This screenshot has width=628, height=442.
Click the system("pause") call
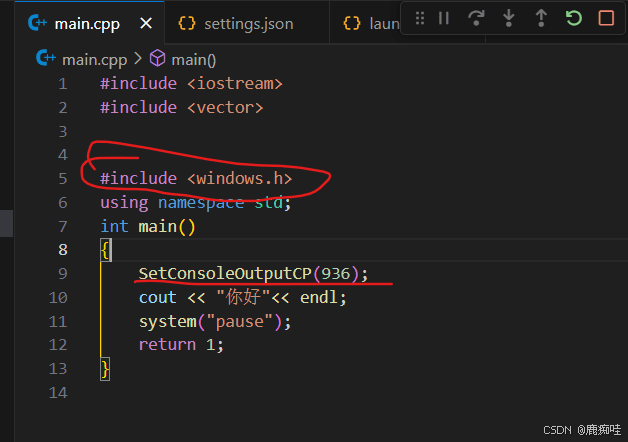coord(215,321)
